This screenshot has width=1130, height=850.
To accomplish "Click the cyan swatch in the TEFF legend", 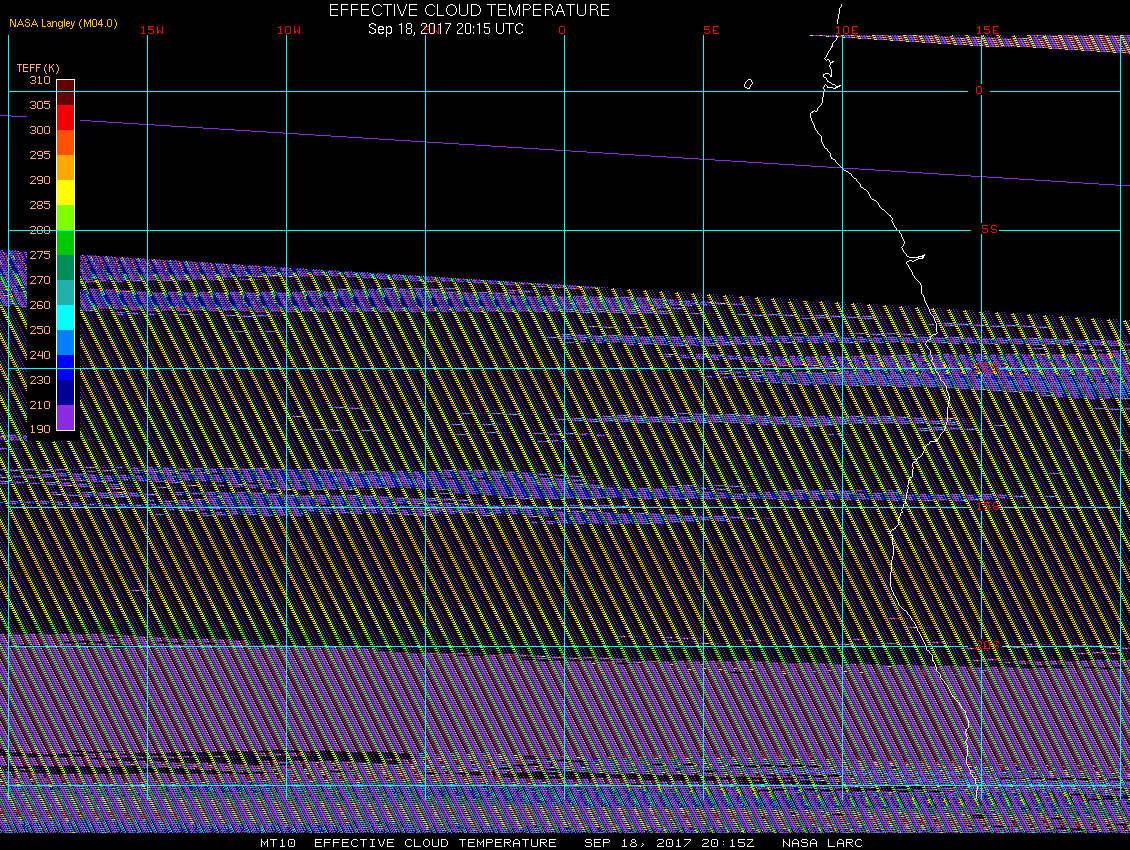I will [x=66, y=317].
